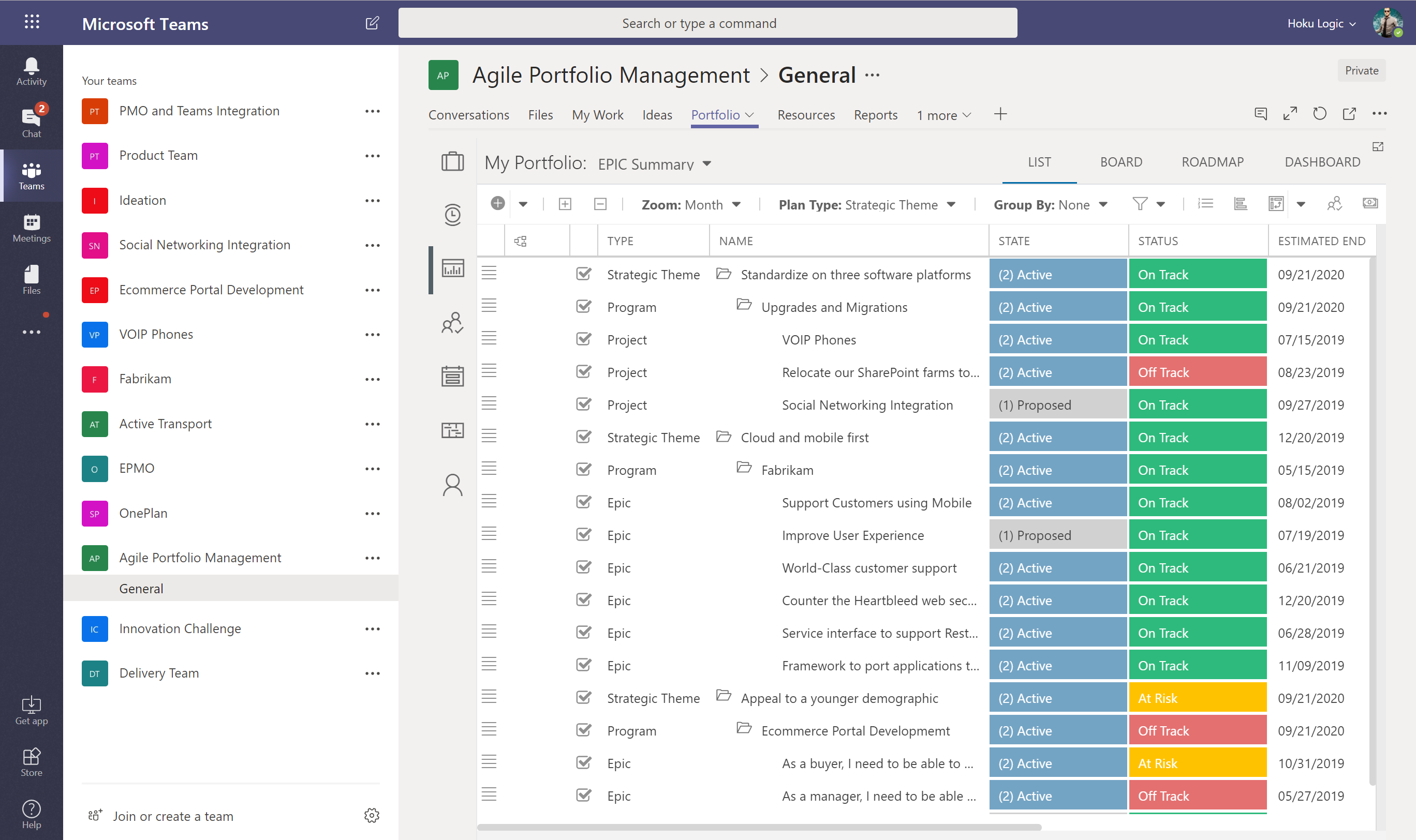
Task: Open the Get app download icon
Action: point(31,711)
